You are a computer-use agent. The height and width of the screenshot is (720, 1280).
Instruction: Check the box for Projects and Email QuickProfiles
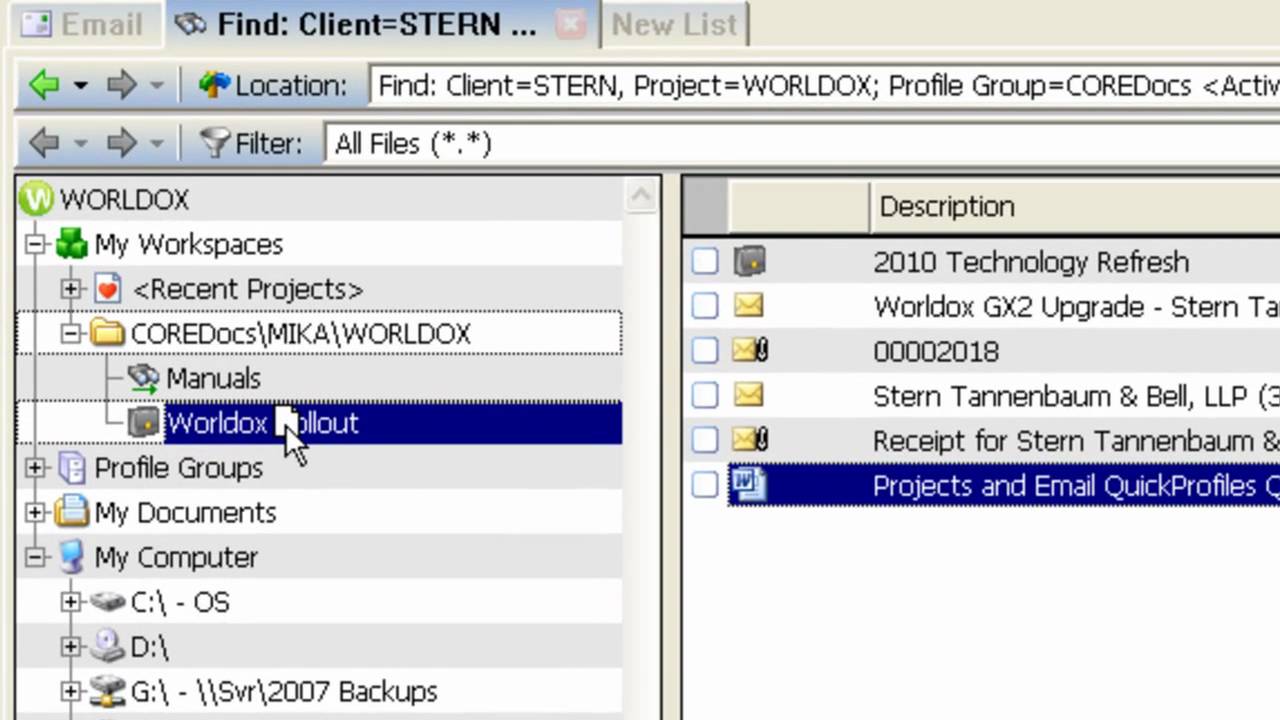[x=705, y=485]
